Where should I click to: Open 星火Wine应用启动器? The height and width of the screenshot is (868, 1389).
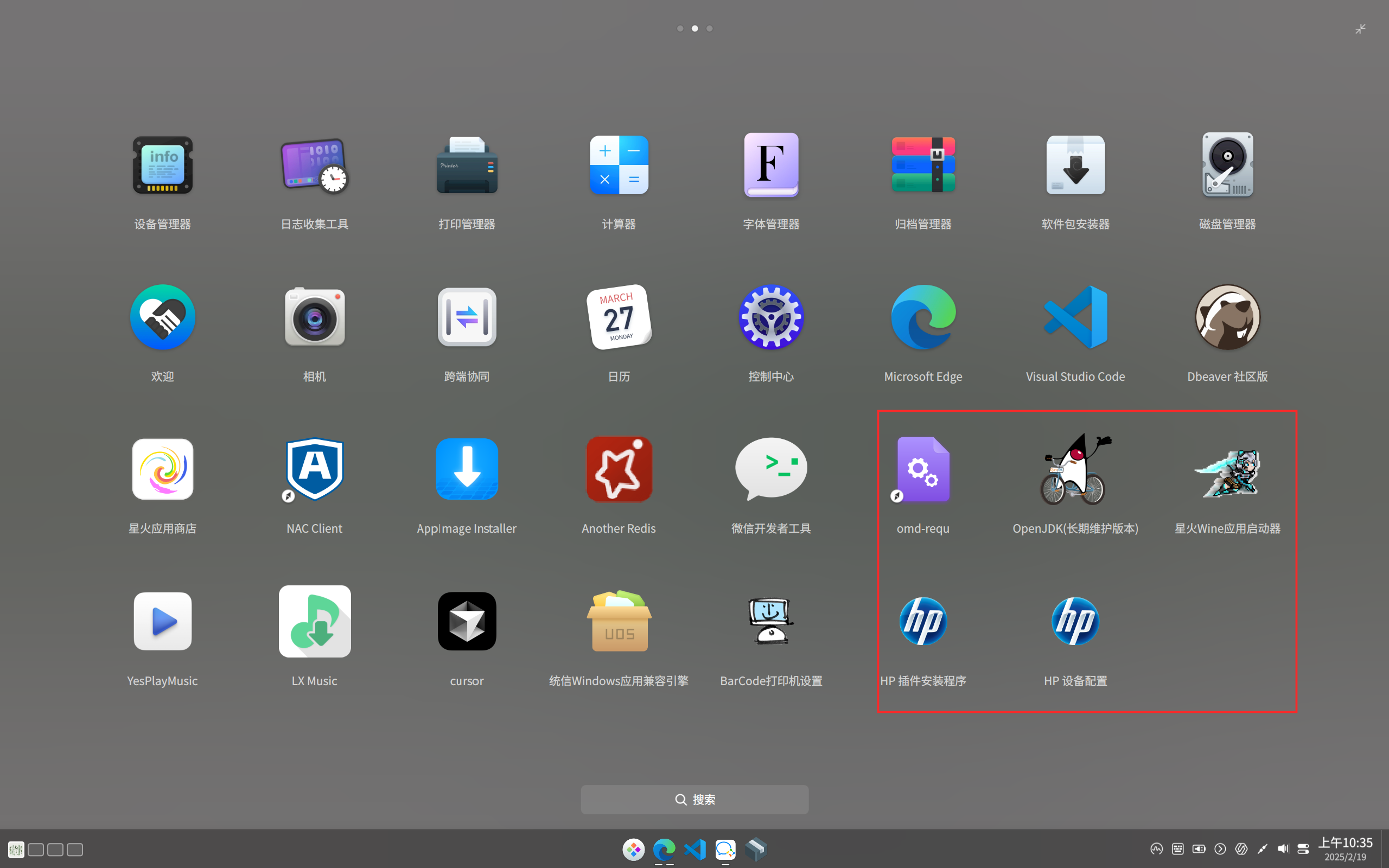tap(1227, 473)
